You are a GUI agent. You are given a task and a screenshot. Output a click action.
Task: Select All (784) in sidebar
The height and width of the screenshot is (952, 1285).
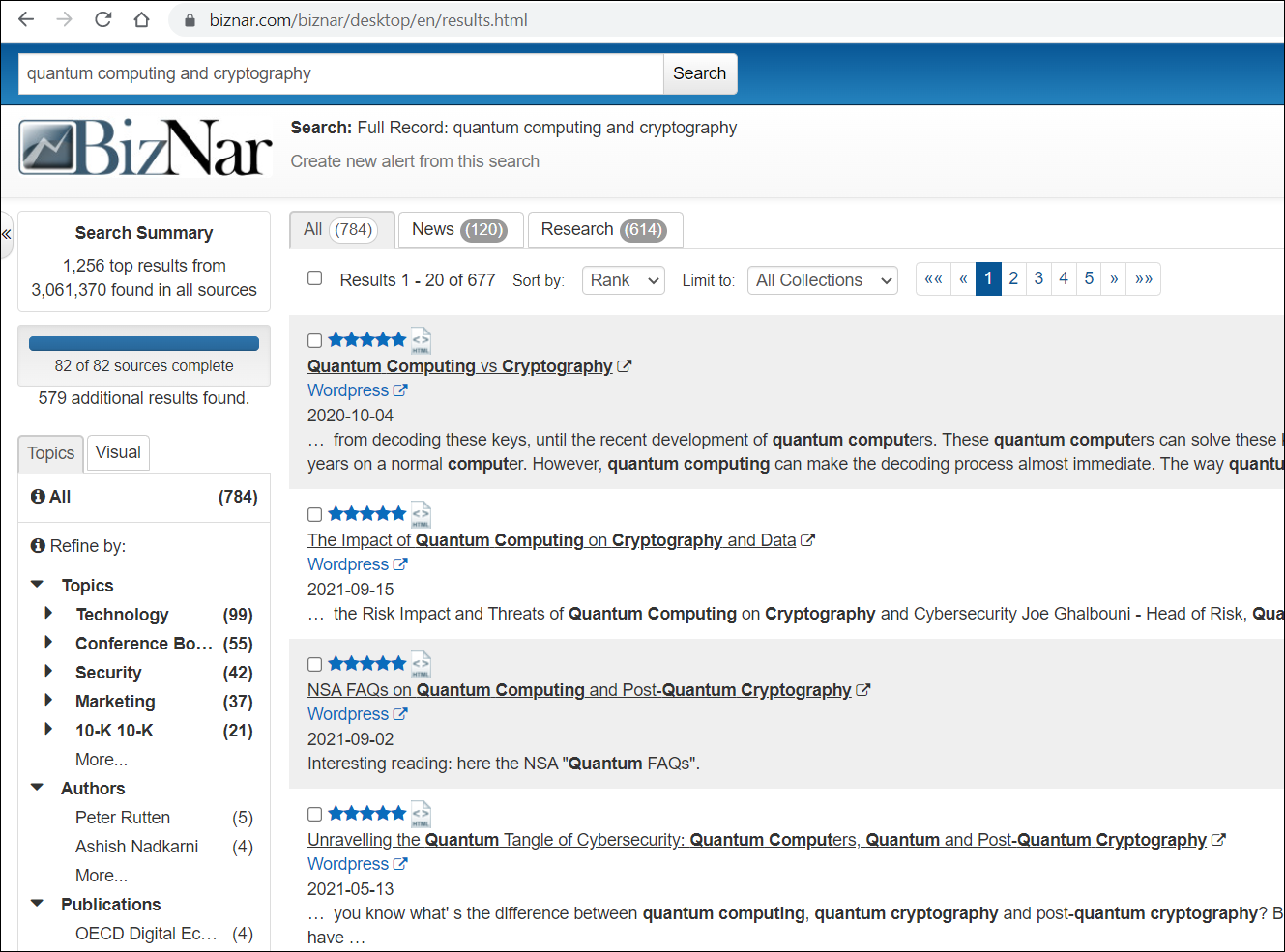tap(144, 497)
